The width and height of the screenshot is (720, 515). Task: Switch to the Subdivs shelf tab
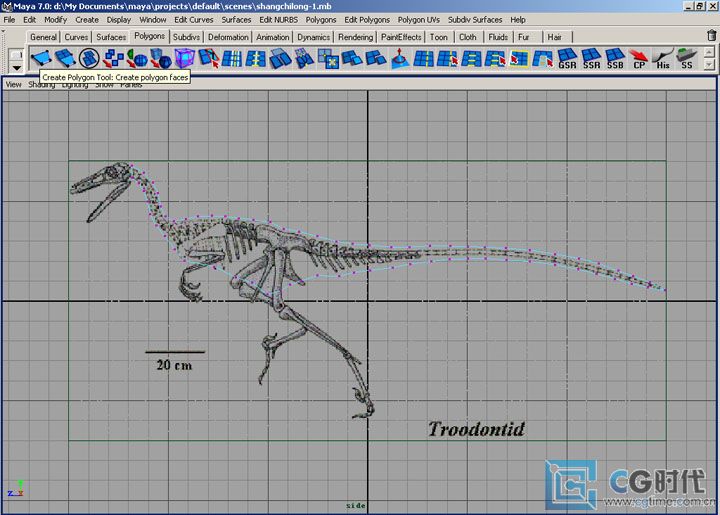[x=186, y=37]
